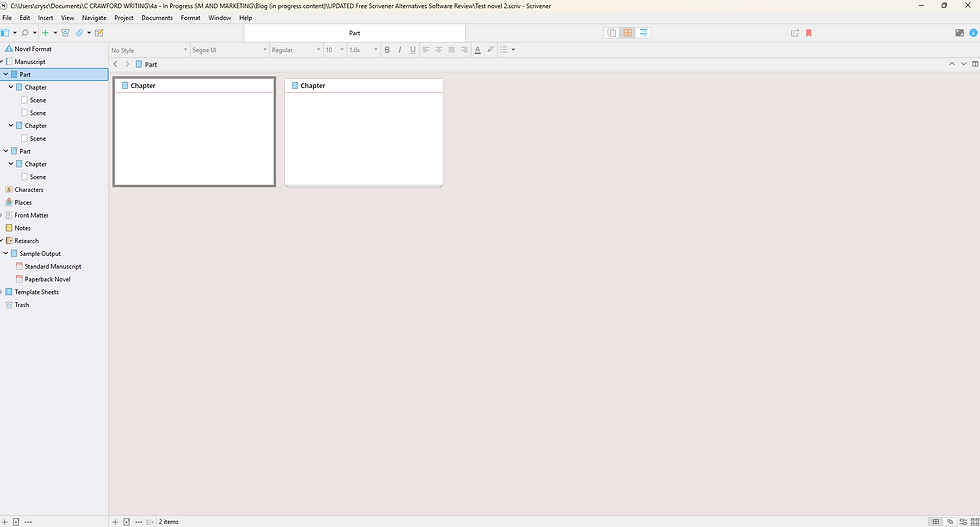This screenshot has width=980, height=527.
Task: Open the Search magnifier tool
Action: (x=25, y=33)
